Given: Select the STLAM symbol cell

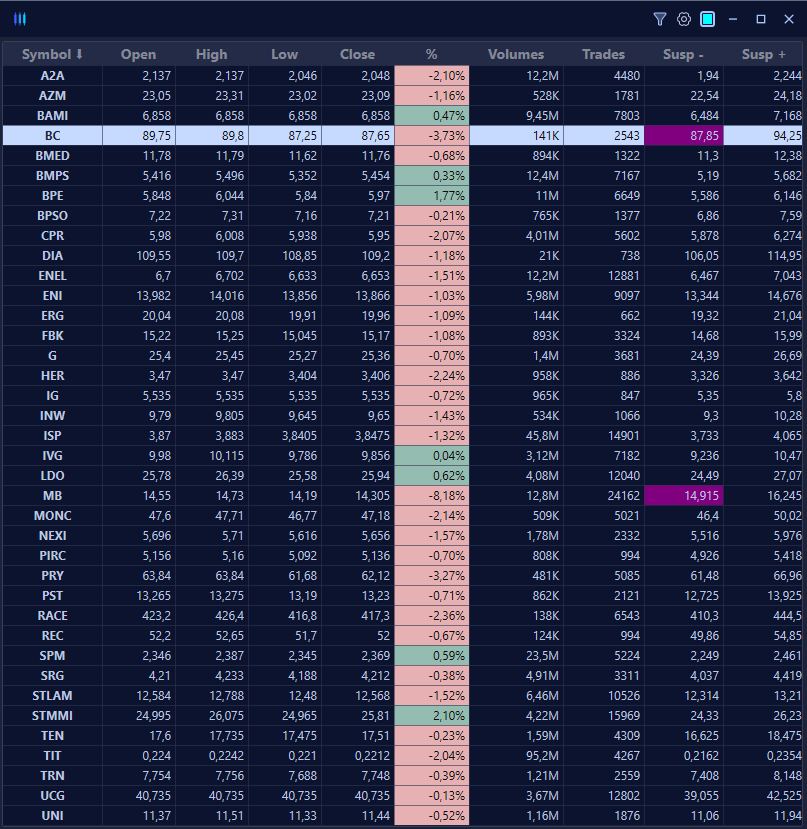Looking at the screenshot, I should point(52,696).
